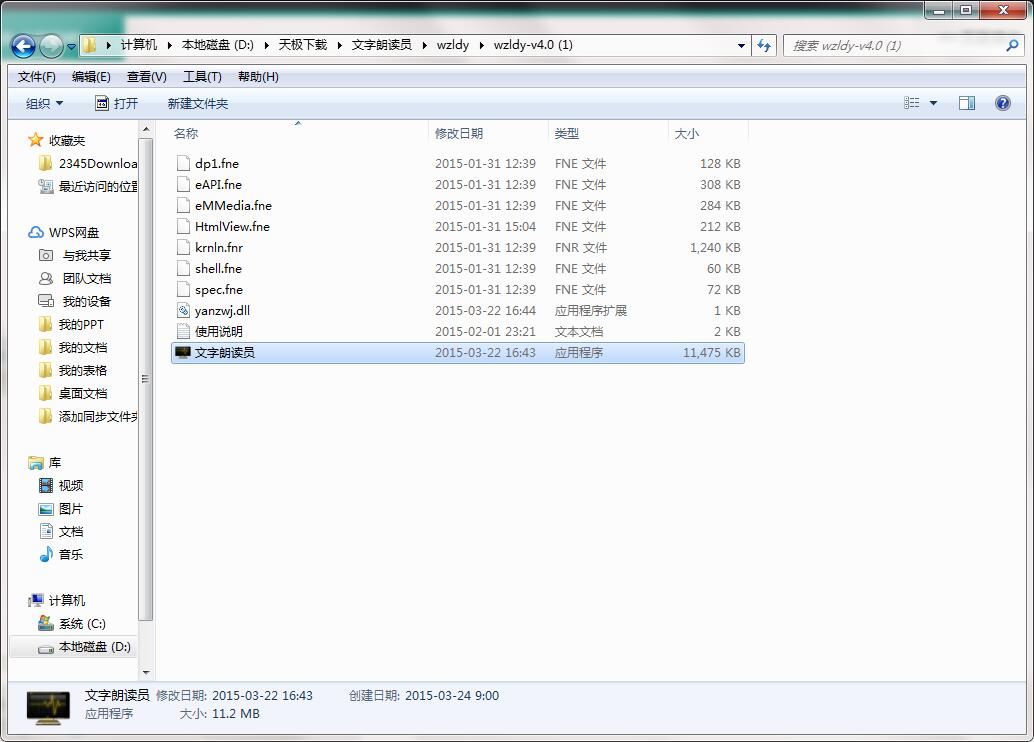Click the 文字朗读员 application icon in list
Viewport: 1034px width, 742px height.
pyautogui.click(x=183, y=352)
